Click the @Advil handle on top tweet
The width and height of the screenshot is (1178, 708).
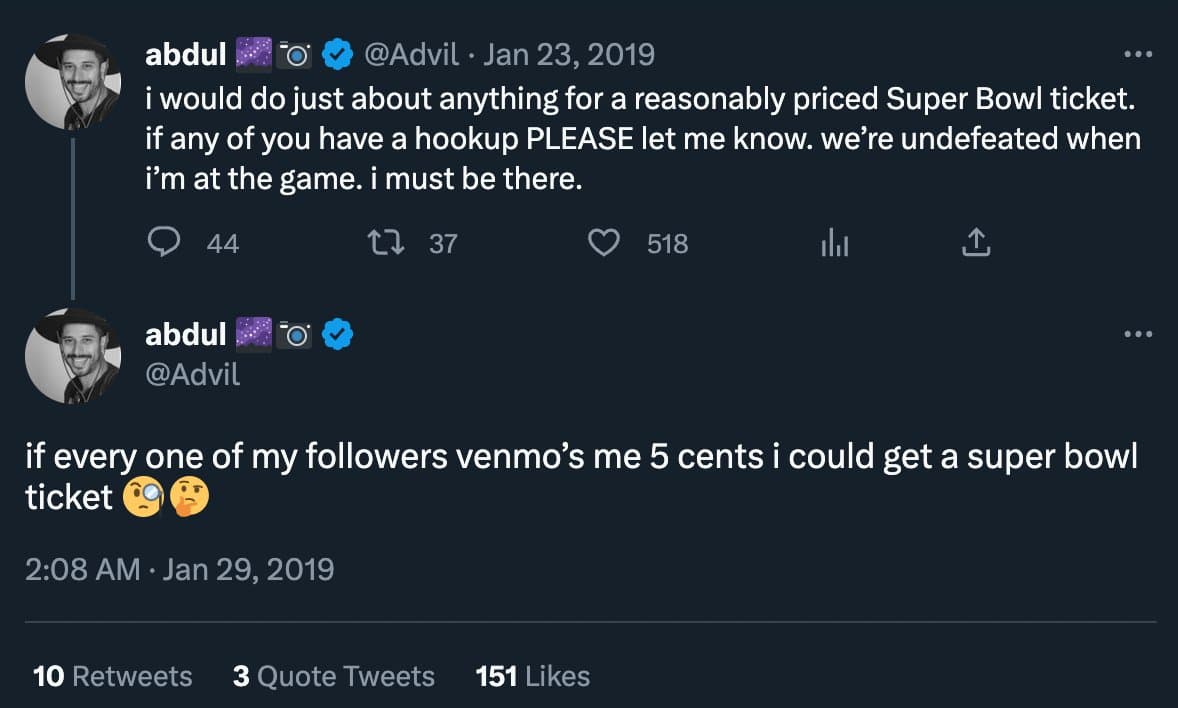pyautogui.click(x=409, y=55)
